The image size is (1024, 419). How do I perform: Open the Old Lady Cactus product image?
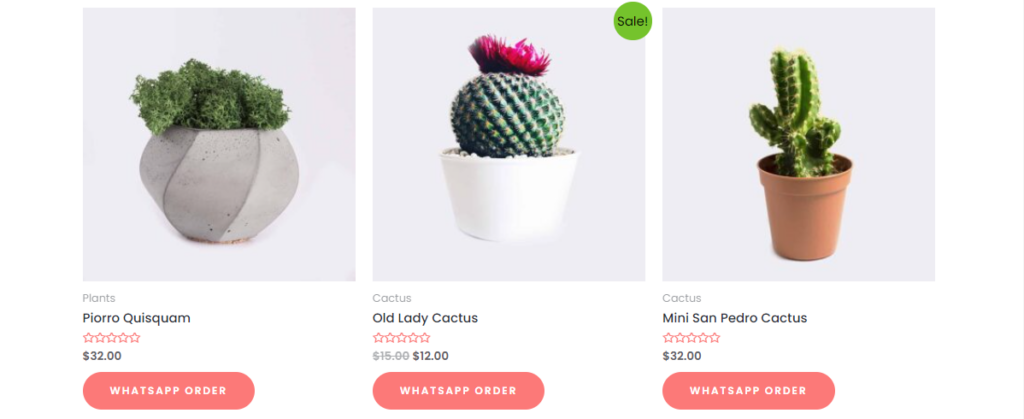coord(508,144)
